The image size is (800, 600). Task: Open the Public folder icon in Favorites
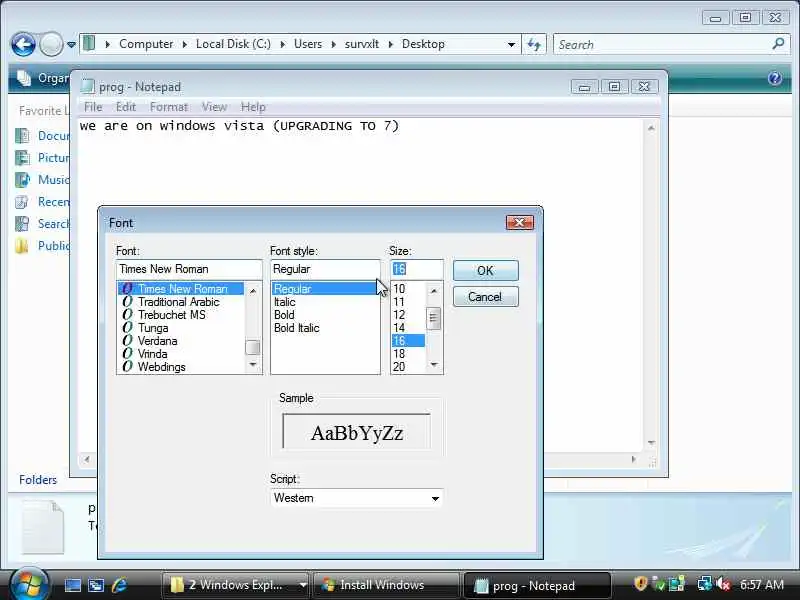tap(22, 245)
